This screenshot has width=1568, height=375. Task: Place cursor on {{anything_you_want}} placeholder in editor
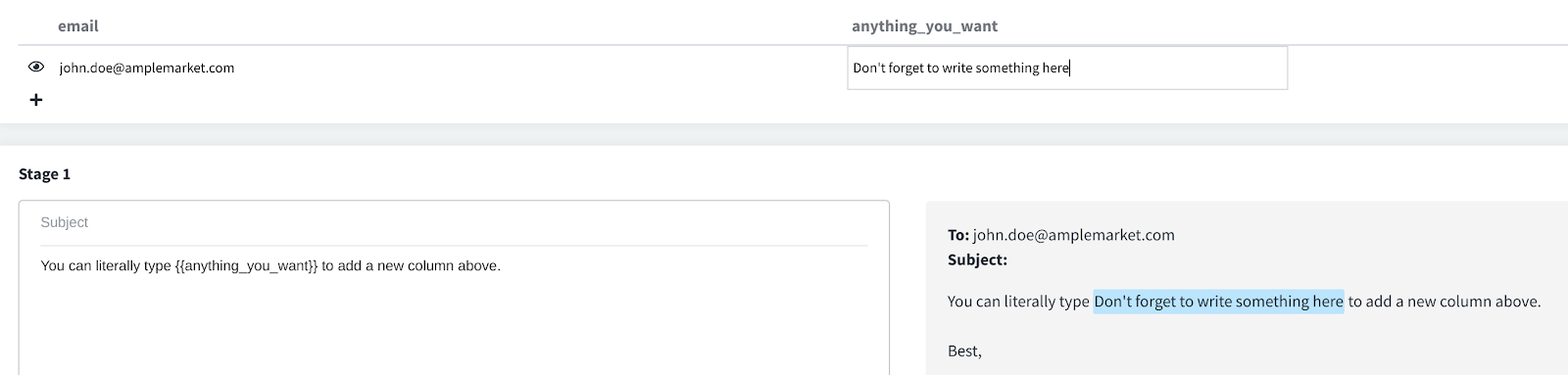tap(247, 265)
